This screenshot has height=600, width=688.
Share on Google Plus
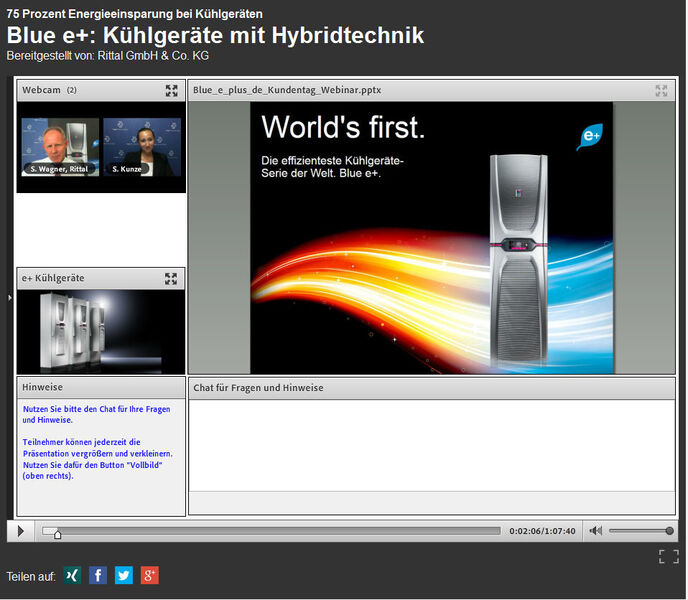pos(150,575)
